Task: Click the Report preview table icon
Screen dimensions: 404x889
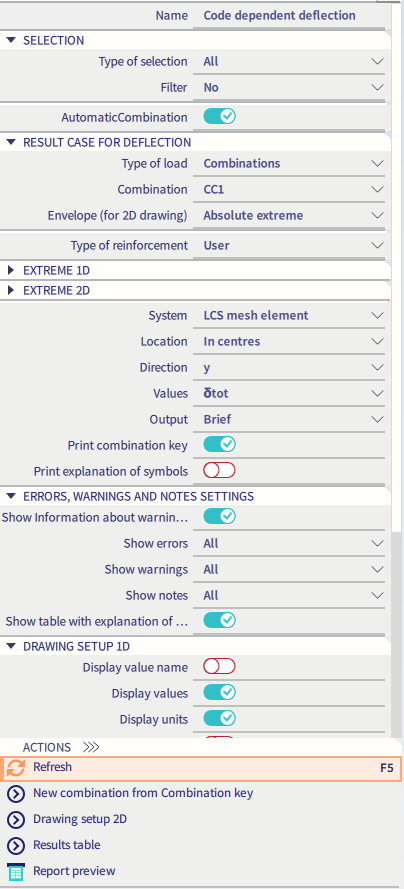Action: 16,871
